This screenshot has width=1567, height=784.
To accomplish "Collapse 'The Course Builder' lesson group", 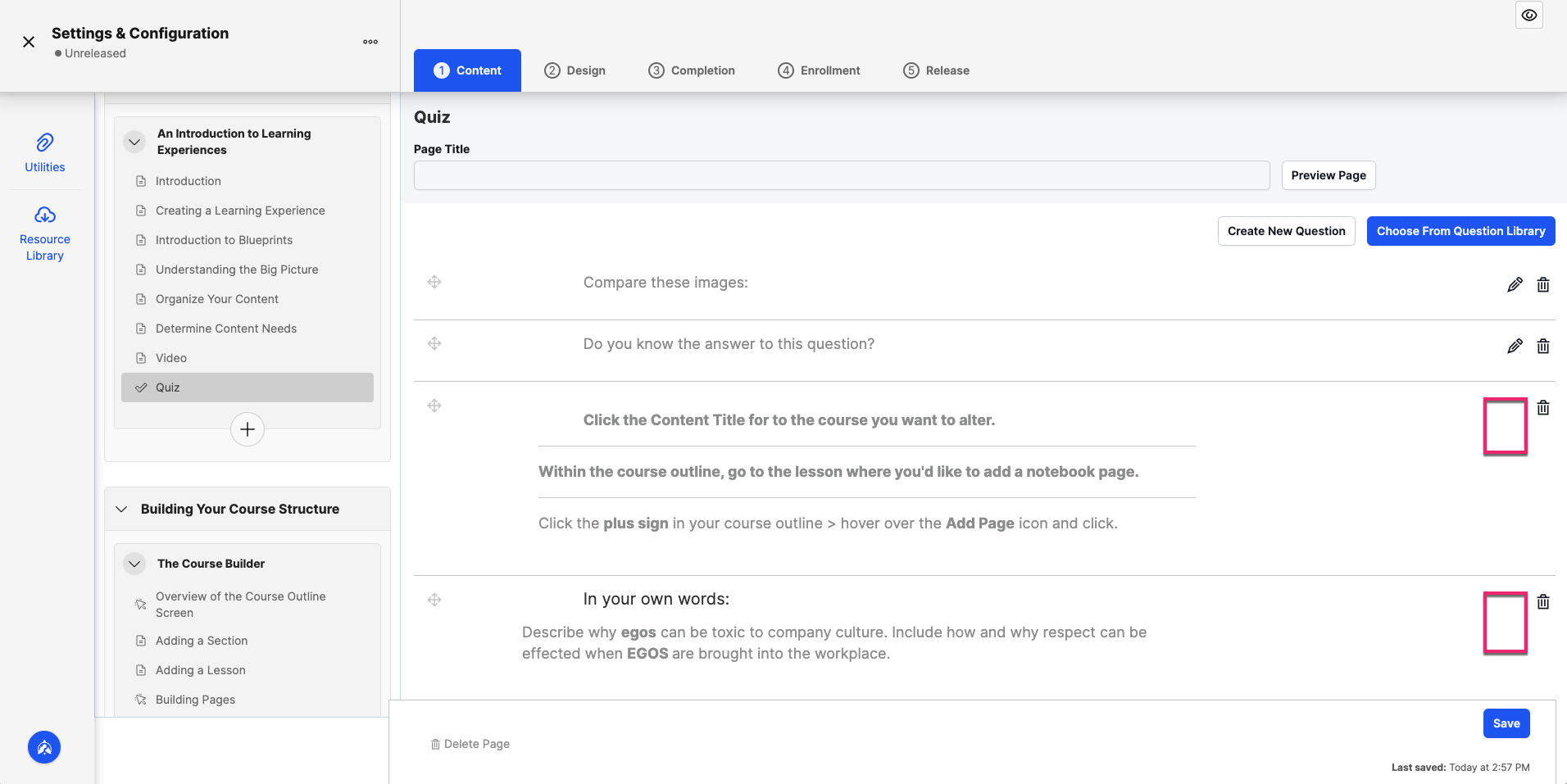I will [x=134, y=563].
